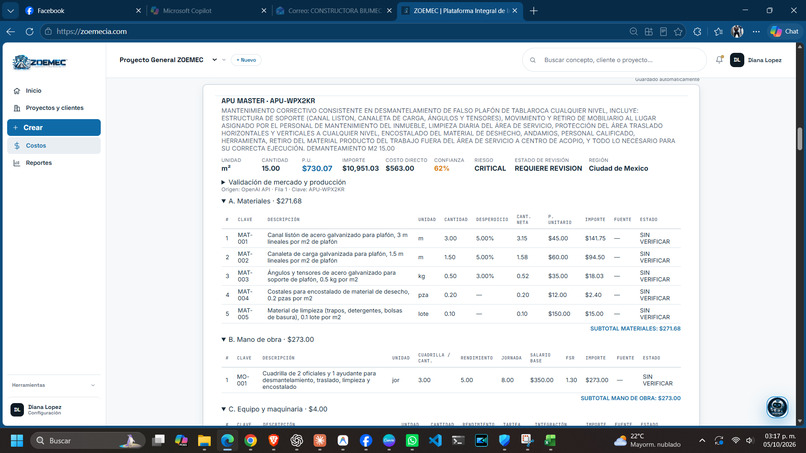Open the Costos section
Image resolution: width=806 pixels, height=453 pixels.
pos(54,146)
